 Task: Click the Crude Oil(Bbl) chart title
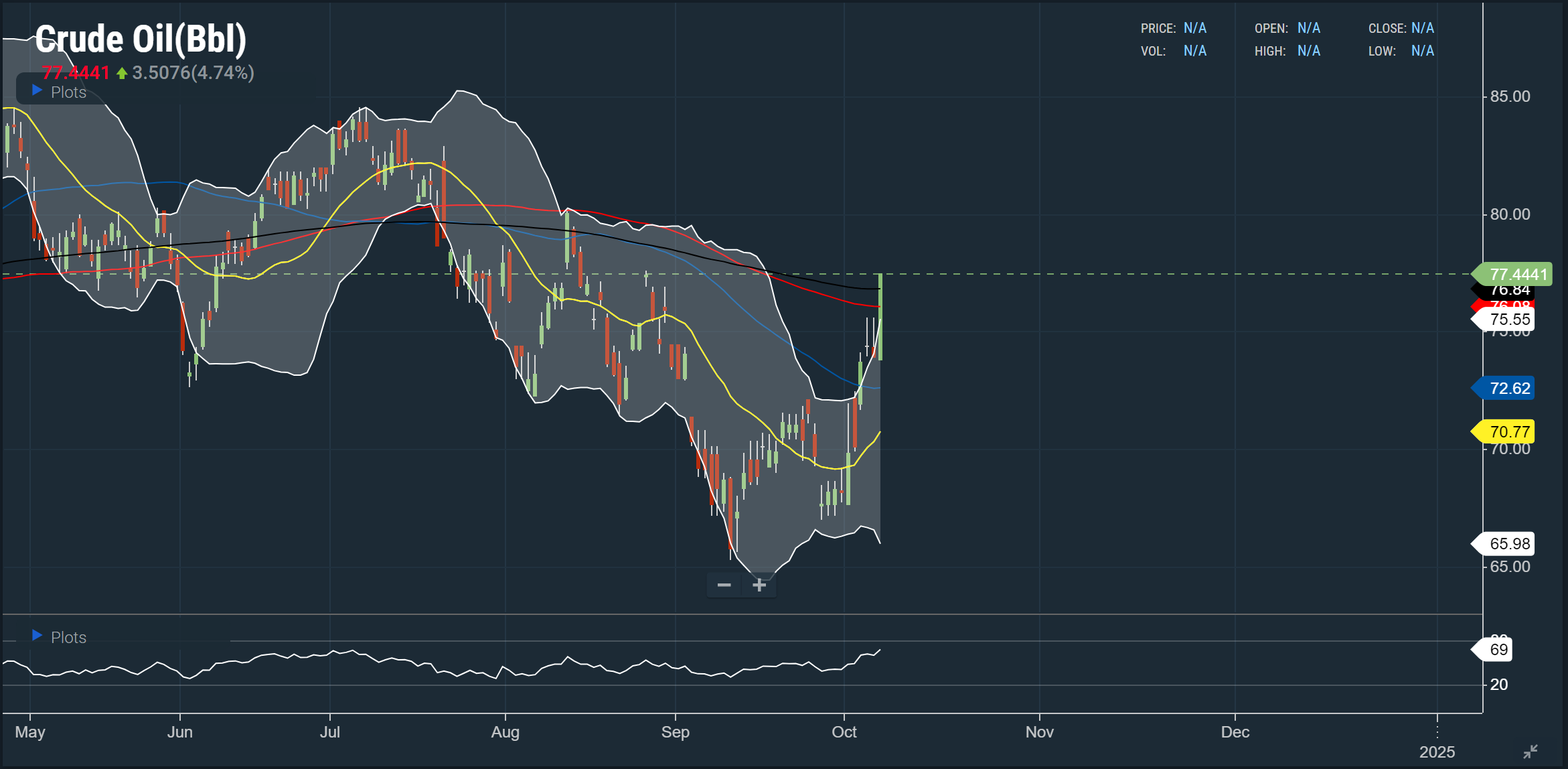(141, 39)
